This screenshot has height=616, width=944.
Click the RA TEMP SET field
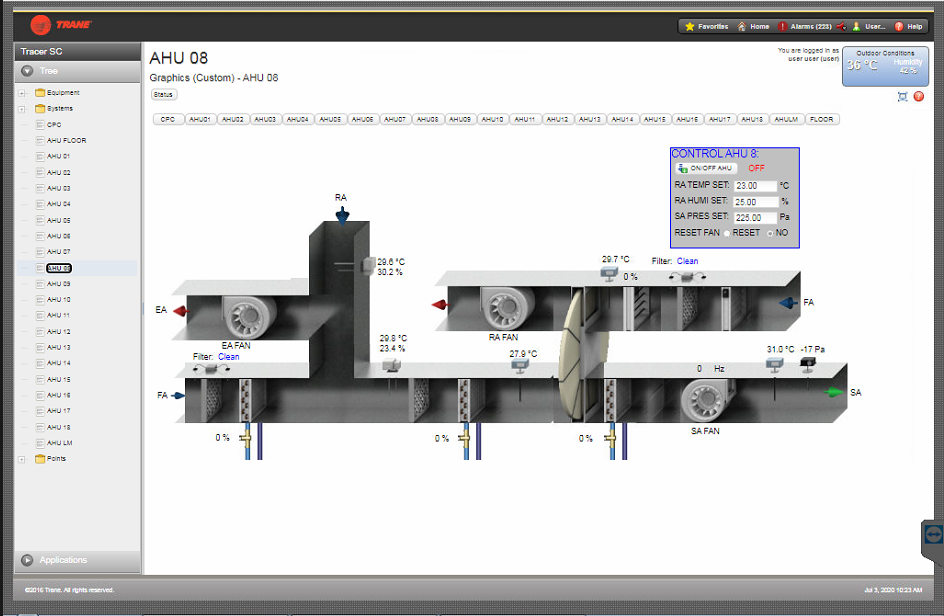point(755,186)
